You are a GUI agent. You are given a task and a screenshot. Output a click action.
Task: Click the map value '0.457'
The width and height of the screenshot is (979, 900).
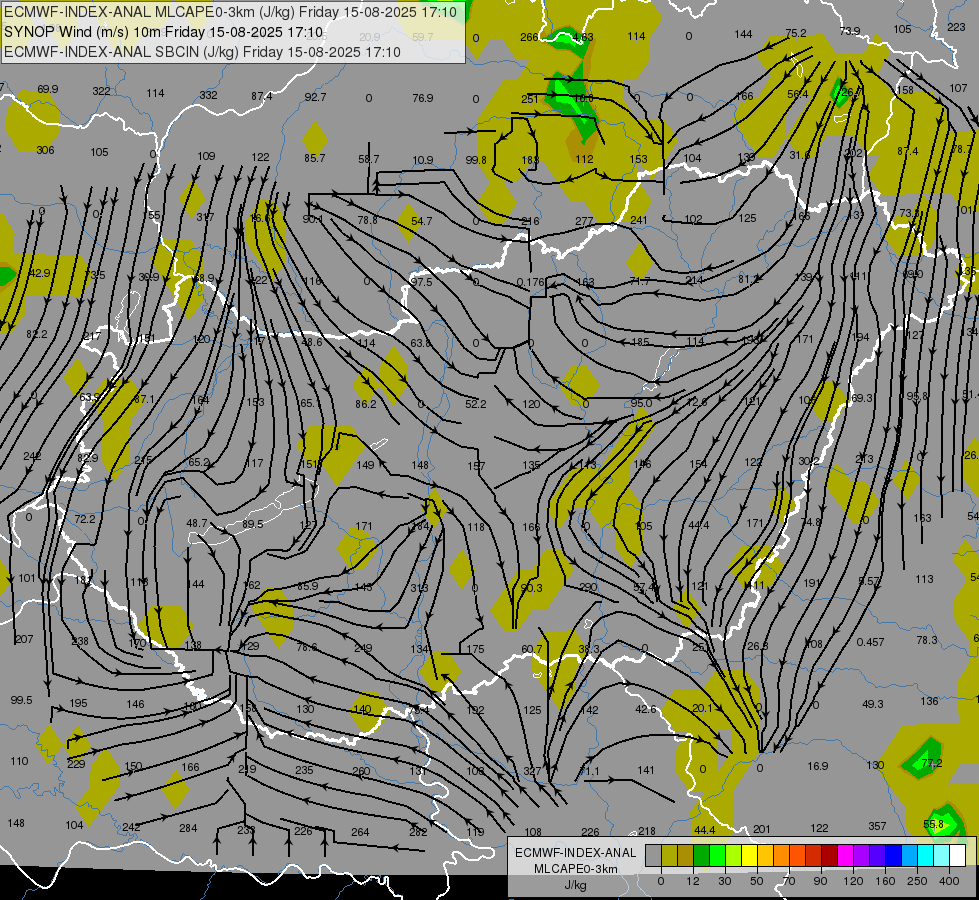coord(870,642)
